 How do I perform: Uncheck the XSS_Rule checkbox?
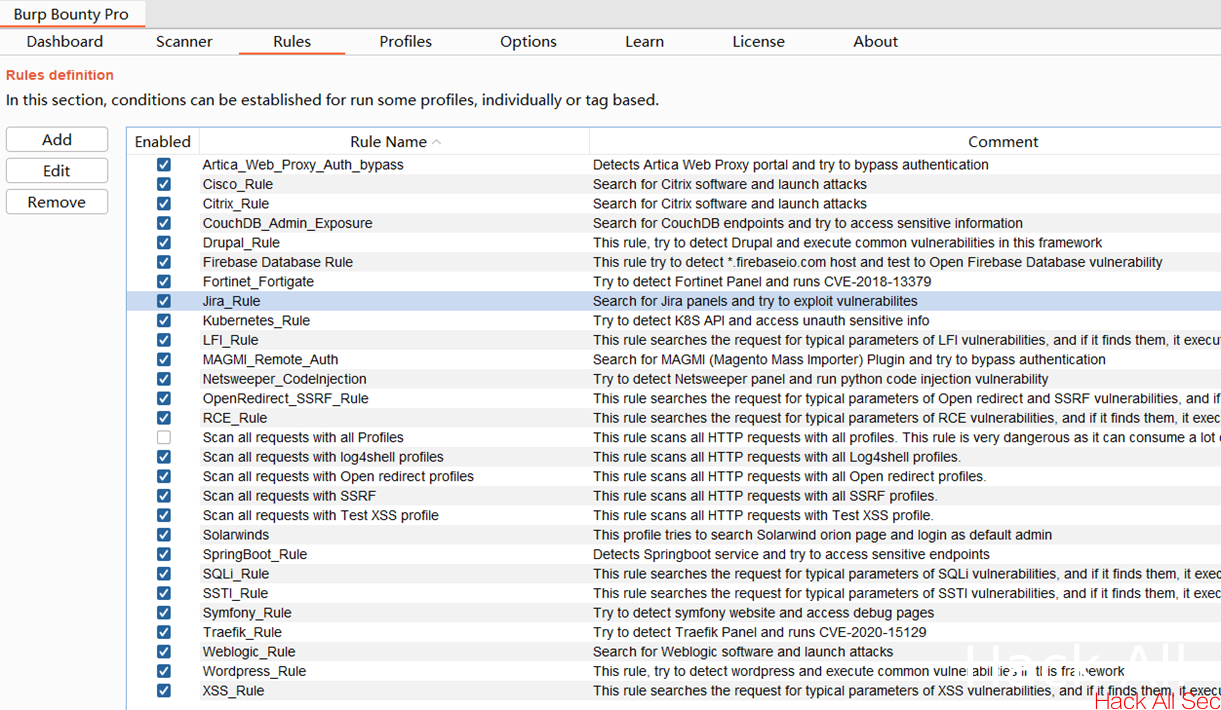[x=164, y=691]
